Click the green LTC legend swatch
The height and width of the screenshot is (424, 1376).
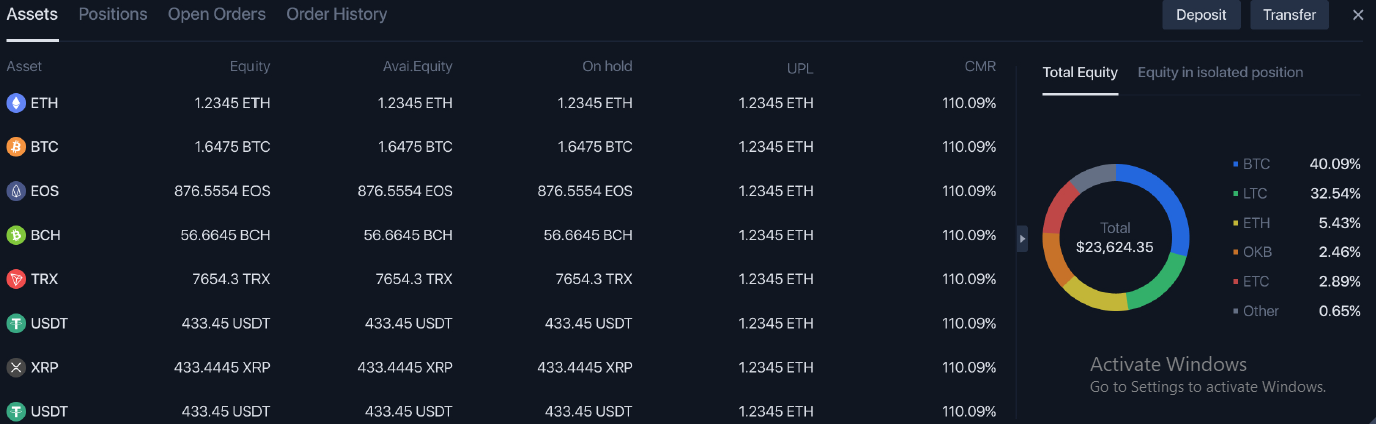pos(1236,193)
